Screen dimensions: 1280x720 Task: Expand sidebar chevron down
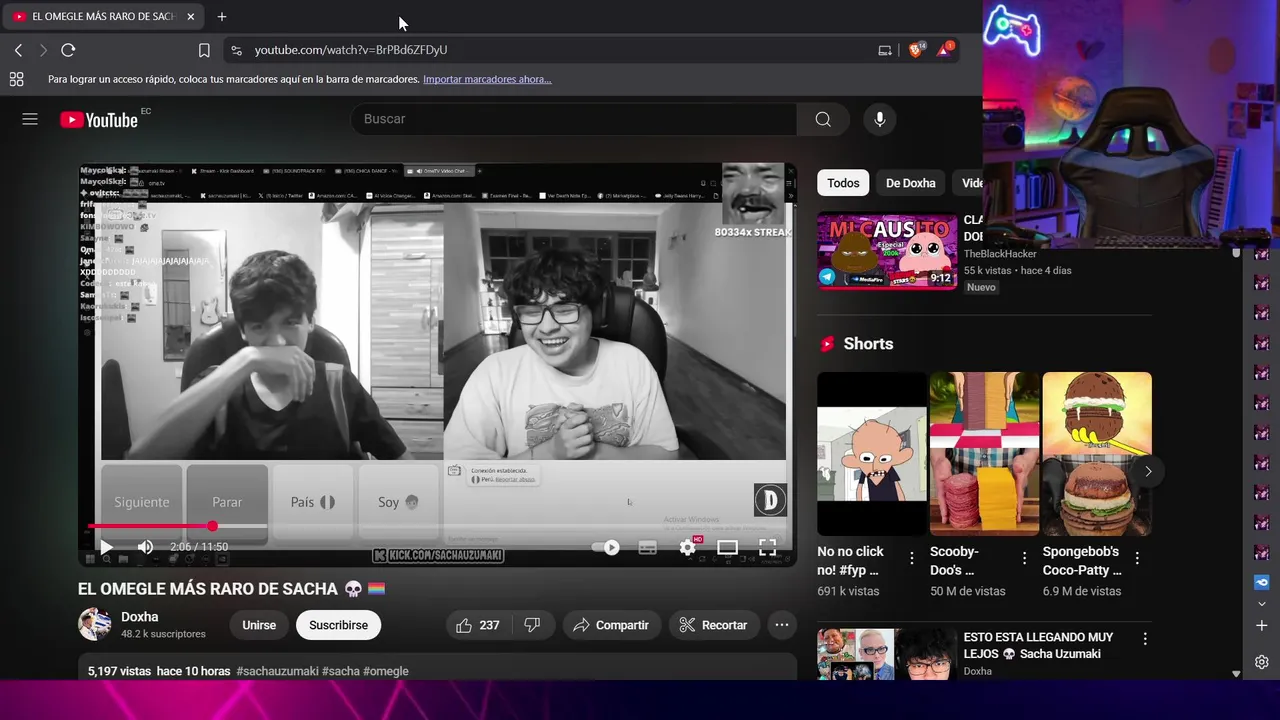[x=1261, y=604]
